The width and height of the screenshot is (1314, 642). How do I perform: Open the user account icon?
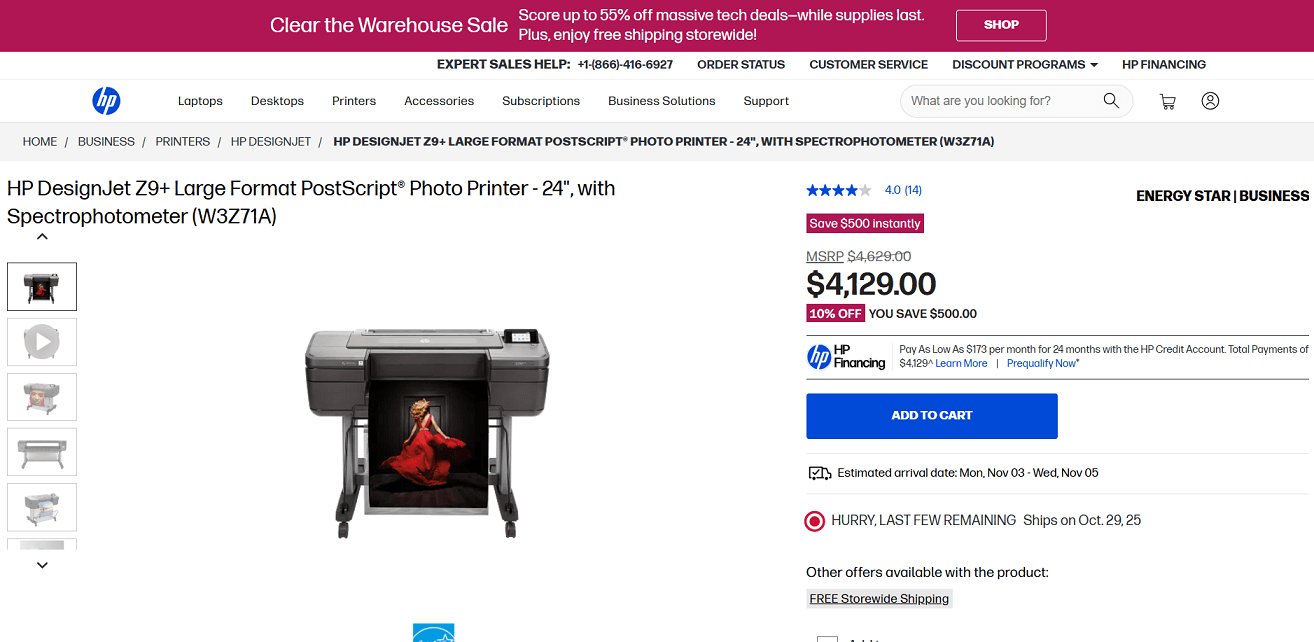(x=1210, y=101)
